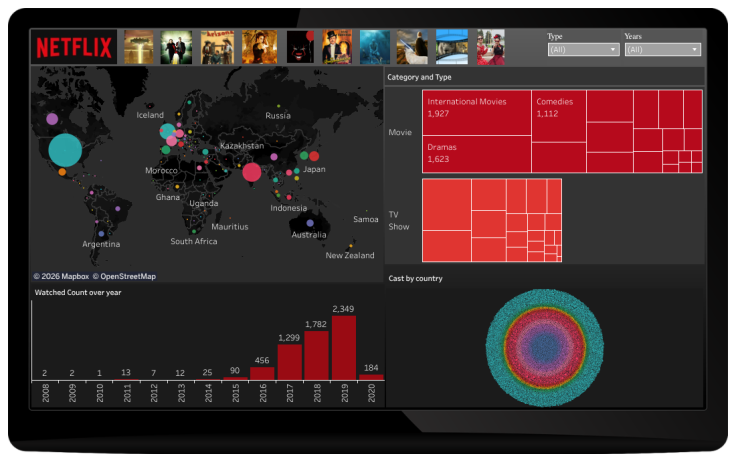
Task: Click the 2014 axis label
Action: pyautogui.click(x=208, y=393)
